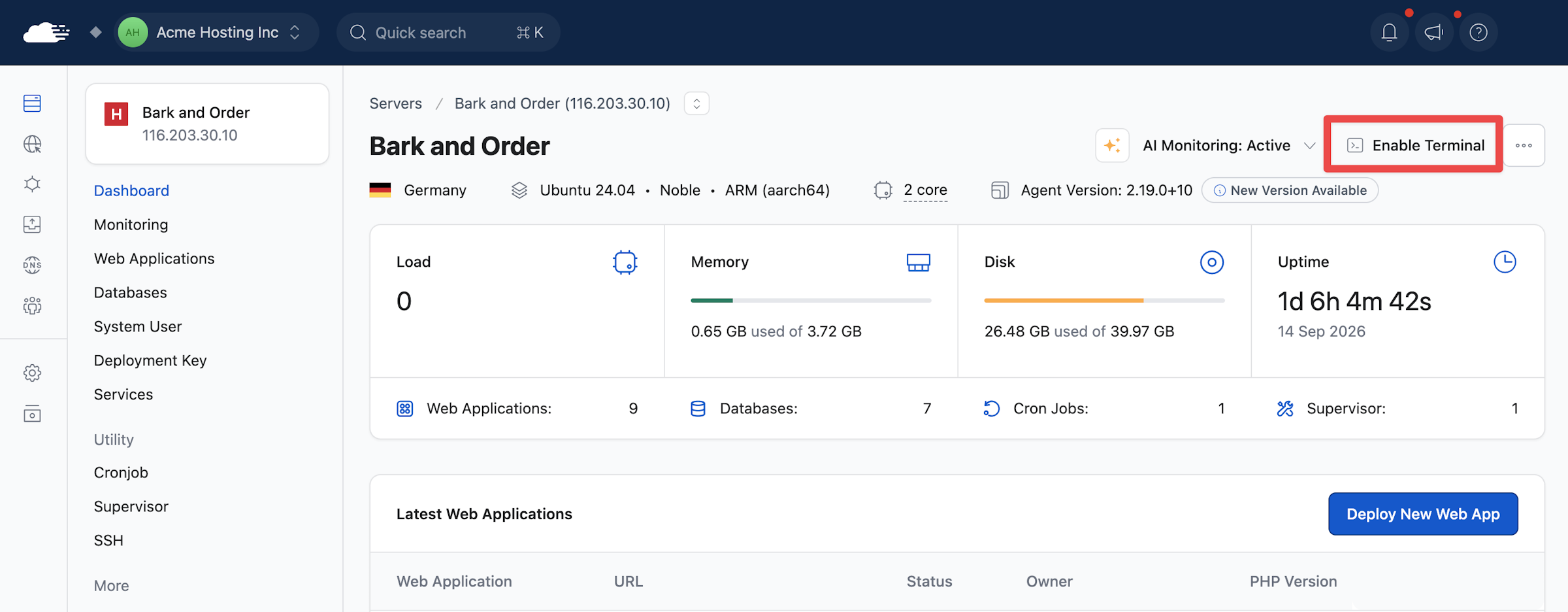Click the announcements megaphone icon
The height and width of the screenshot is (612, 1568).
(x=1433, y=32)
